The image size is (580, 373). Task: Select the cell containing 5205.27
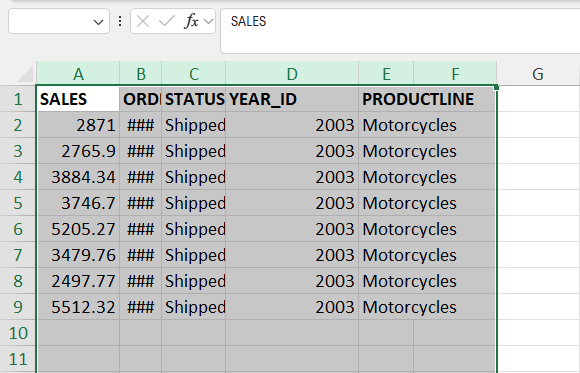point(78,229)
